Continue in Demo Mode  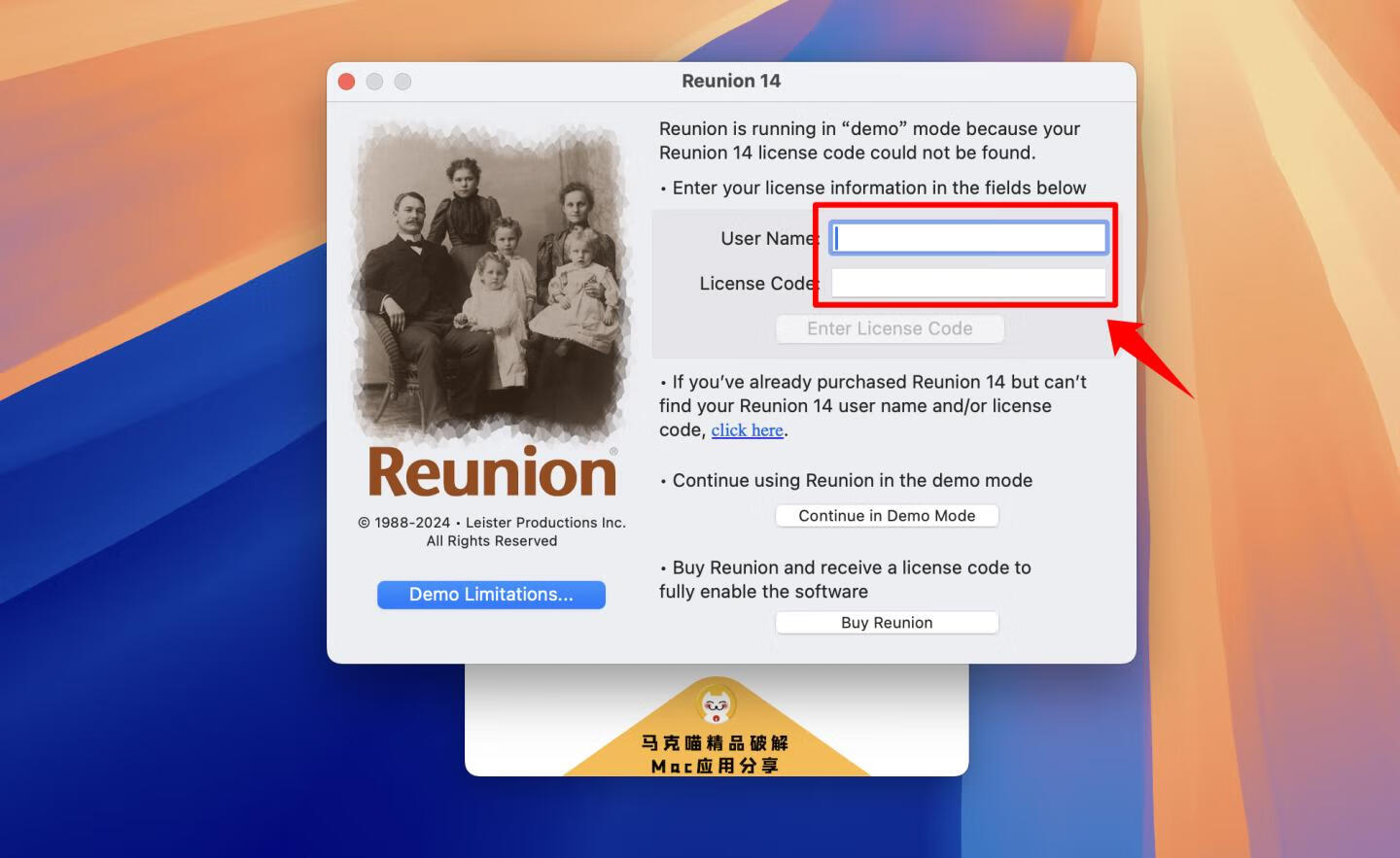pyautogui.click(x=887, y=516)
